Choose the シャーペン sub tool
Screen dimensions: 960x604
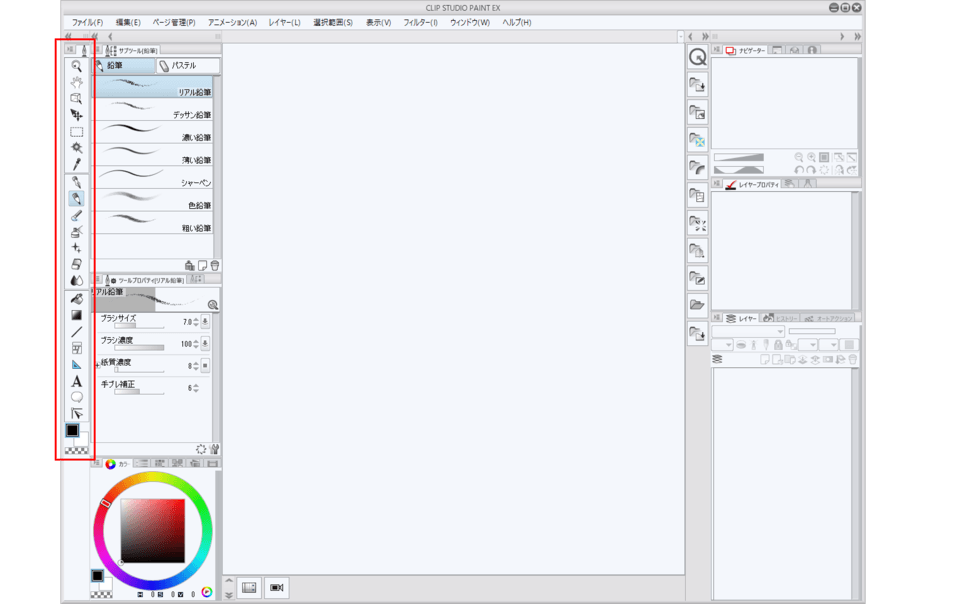155,180
